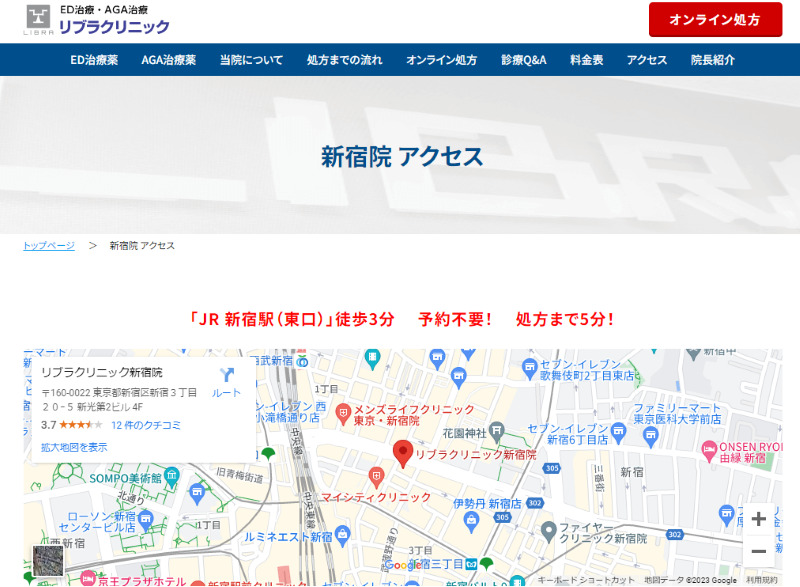Viewport: 800px width, 587px height.
Task: Click 拡大地図を表示 to view the larger map
Action: [x=74, y=447]
